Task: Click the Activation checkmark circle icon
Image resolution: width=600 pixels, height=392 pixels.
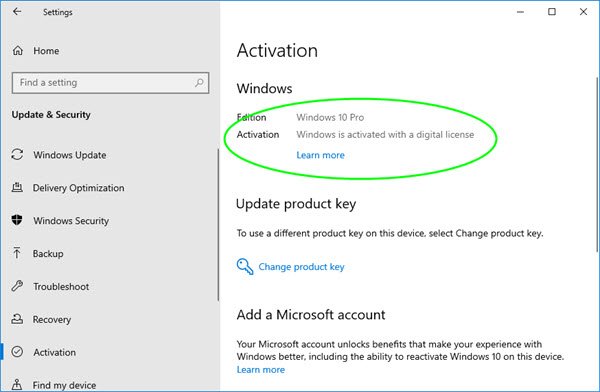Action: pos(17,352)
